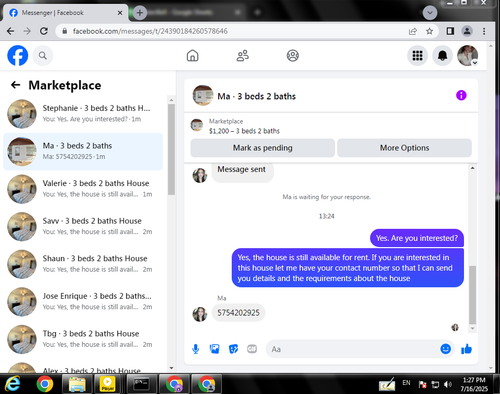The height and width of the screenshot is (394, 500).
Task: Open the account profile picture menu
Action: coord(468,56)
